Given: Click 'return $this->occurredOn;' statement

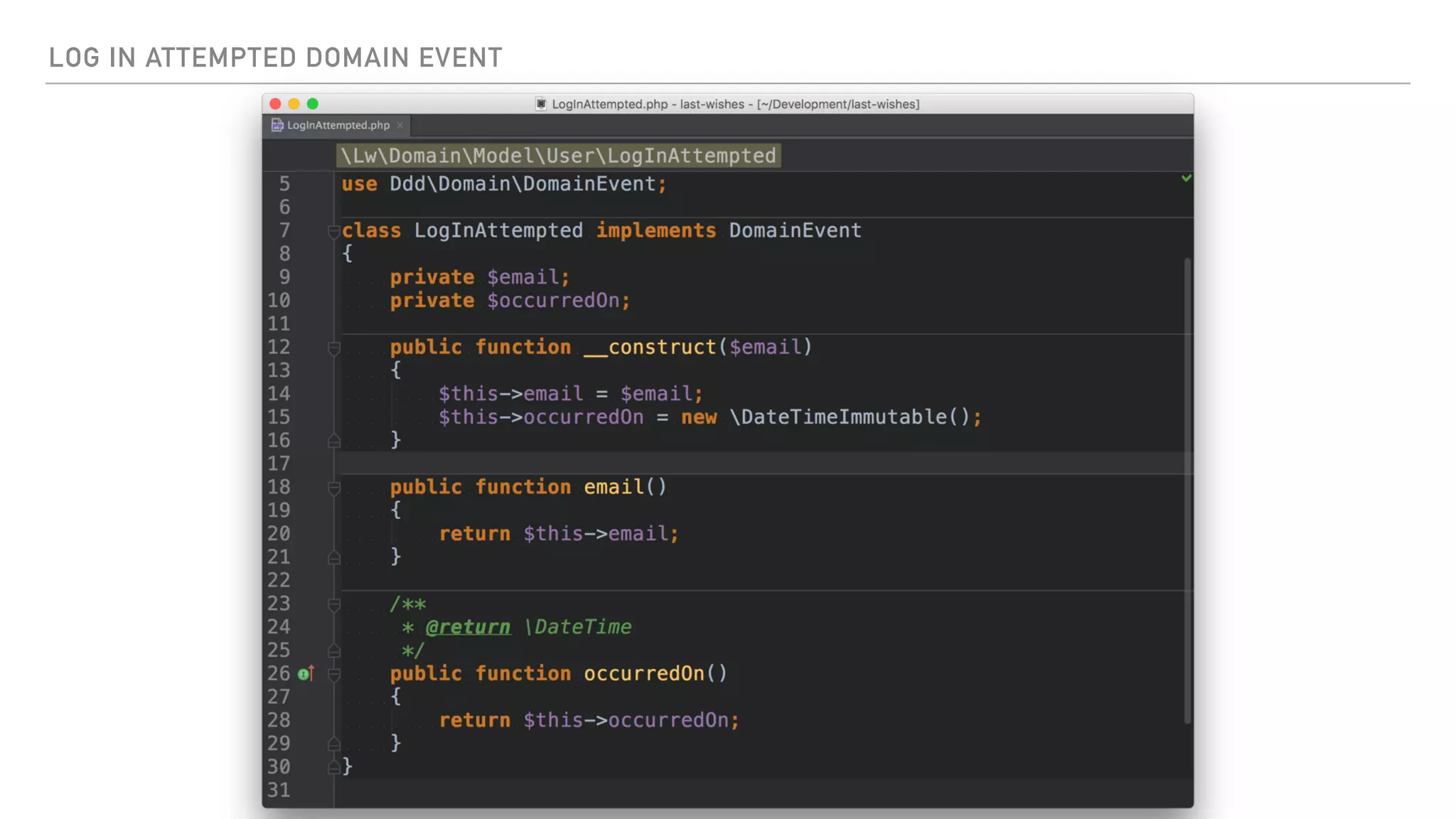Looking at the screenshot, I should 589,719.
